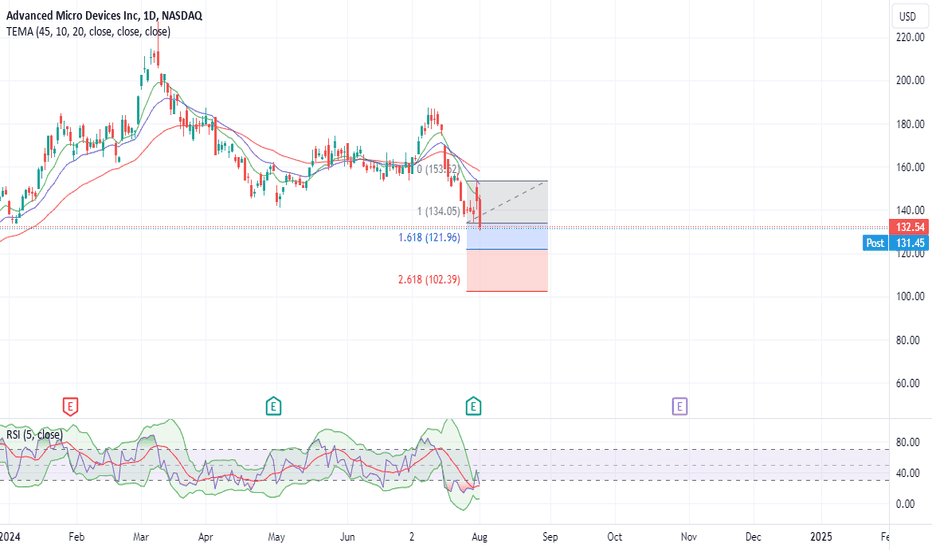This screenshot has width=932, height=550.
Task: Click the red earnings E marker near February
Action: 70,407
